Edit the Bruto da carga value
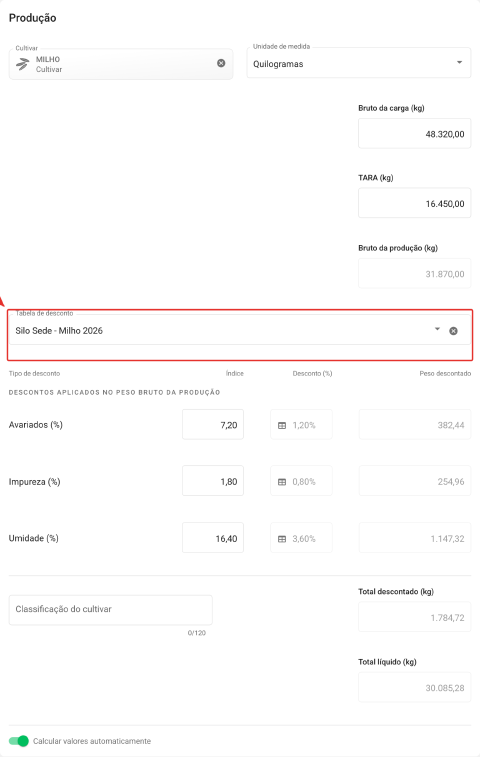Screen dimensions: 480x757 pos(414,133)
